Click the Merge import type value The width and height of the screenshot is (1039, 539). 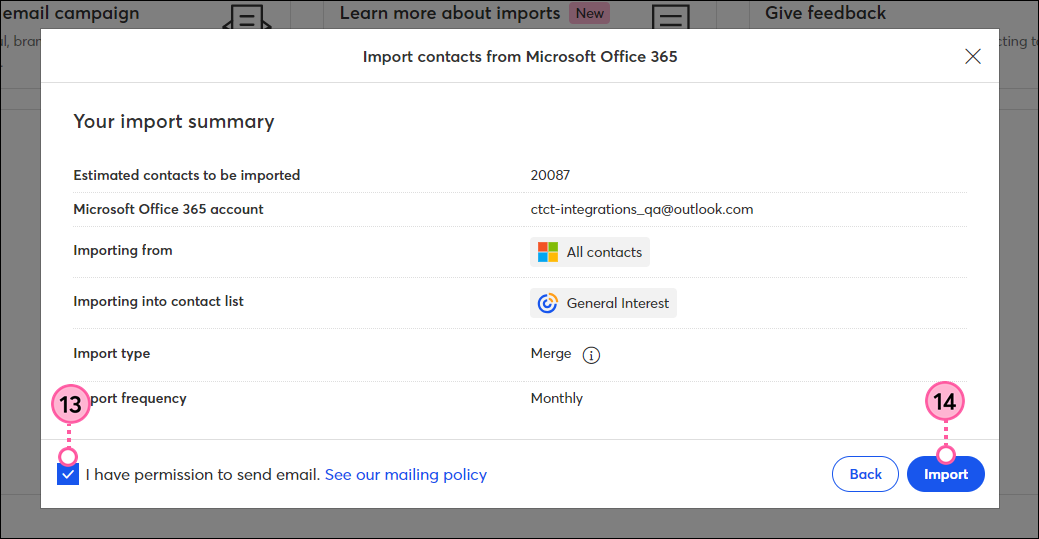(x=551, y=353)
